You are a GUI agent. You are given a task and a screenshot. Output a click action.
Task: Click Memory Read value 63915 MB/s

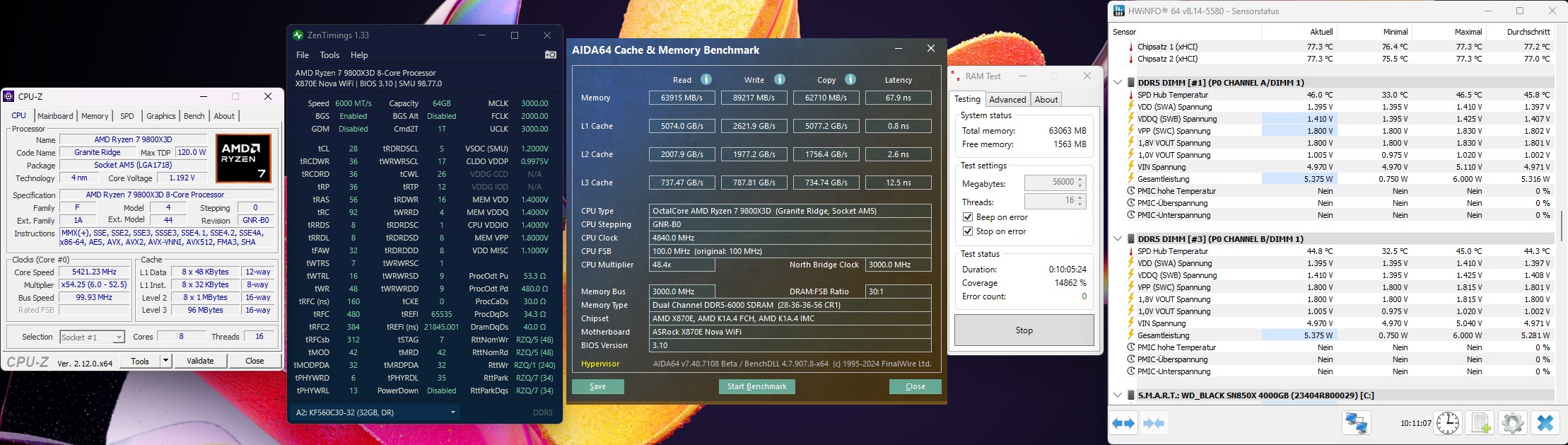(682, 98)
